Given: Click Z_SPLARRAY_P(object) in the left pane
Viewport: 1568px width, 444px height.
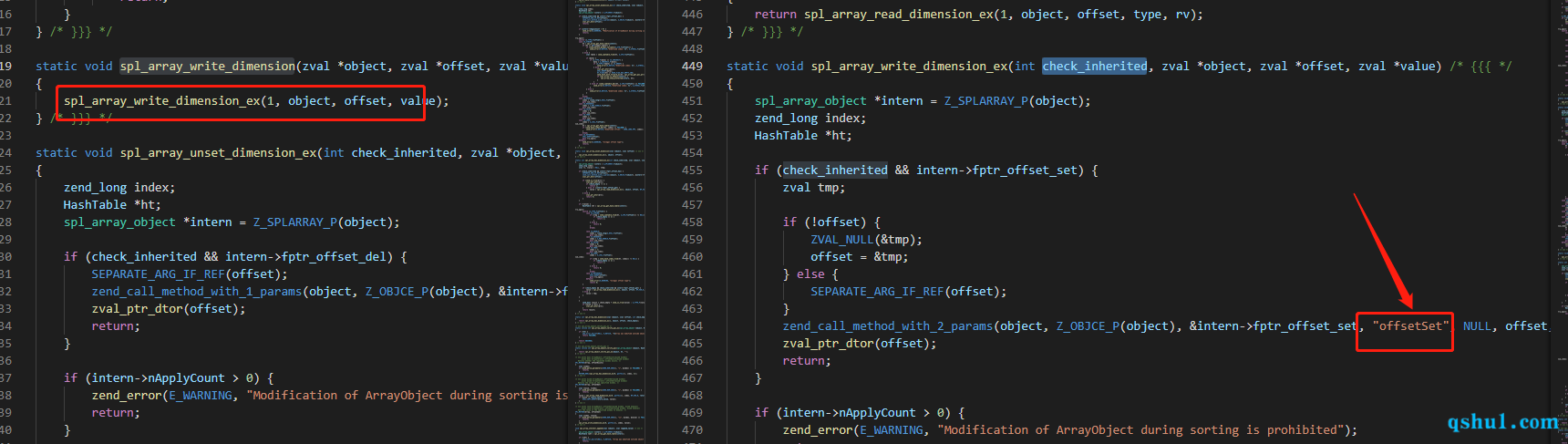Looking at the screenshot, I should tap(323, 222).
